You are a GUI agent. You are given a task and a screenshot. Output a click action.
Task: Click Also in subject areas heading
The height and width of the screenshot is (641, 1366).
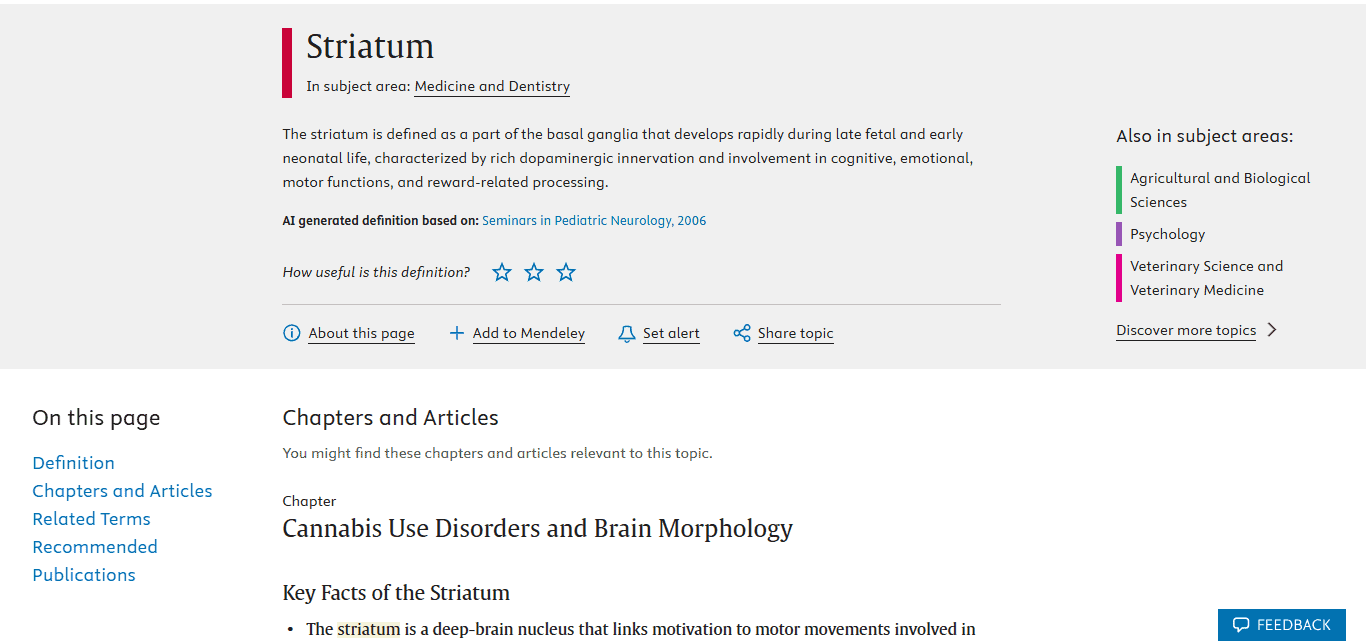point(1204,136)
